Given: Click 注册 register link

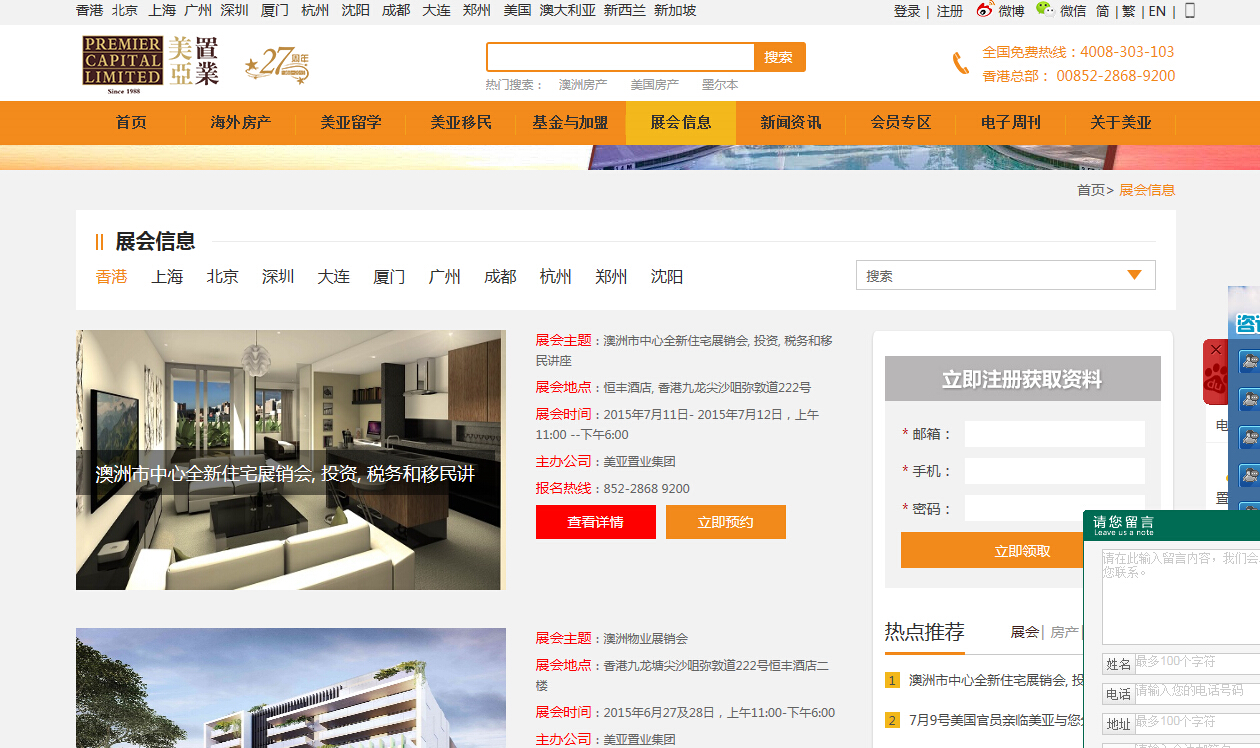Looking at the screenshot, I should tap(950, 11).
